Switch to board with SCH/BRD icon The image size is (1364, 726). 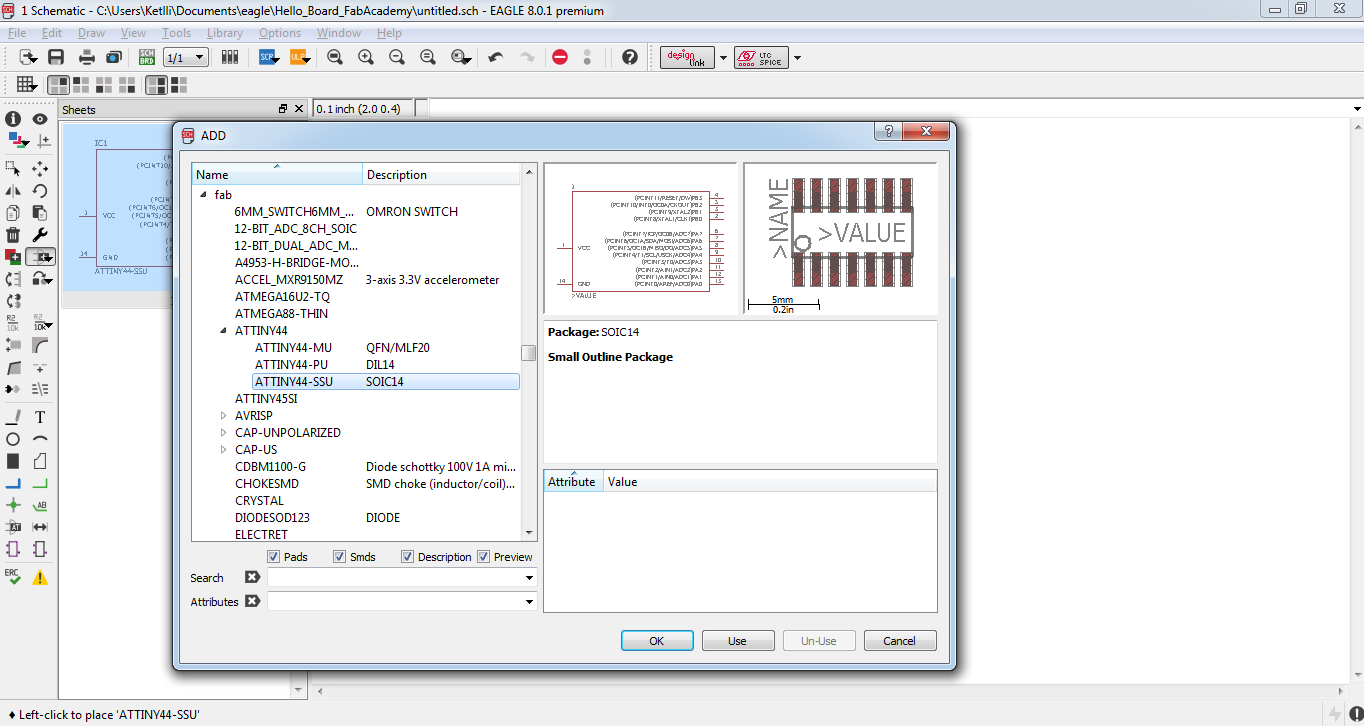tap(146, 57)
